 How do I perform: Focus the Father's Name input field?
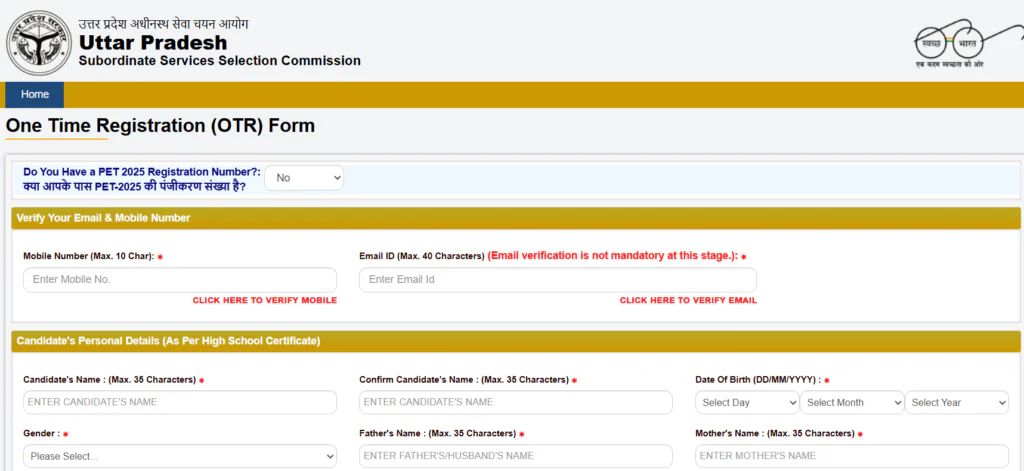516,456
